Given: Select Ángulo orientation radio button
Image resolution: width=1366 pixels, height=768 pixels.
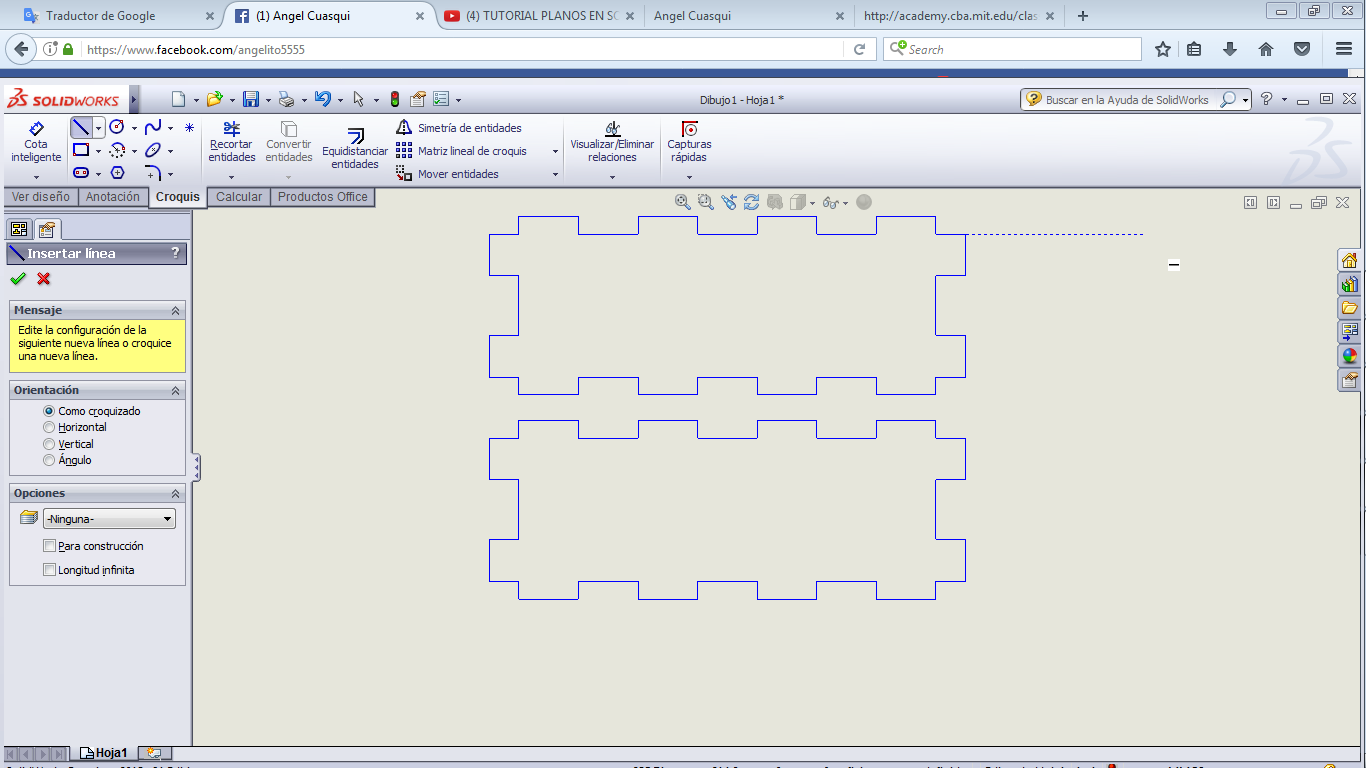Looking at the screenshot, I should pyautogui.click(x=49, y=460).
